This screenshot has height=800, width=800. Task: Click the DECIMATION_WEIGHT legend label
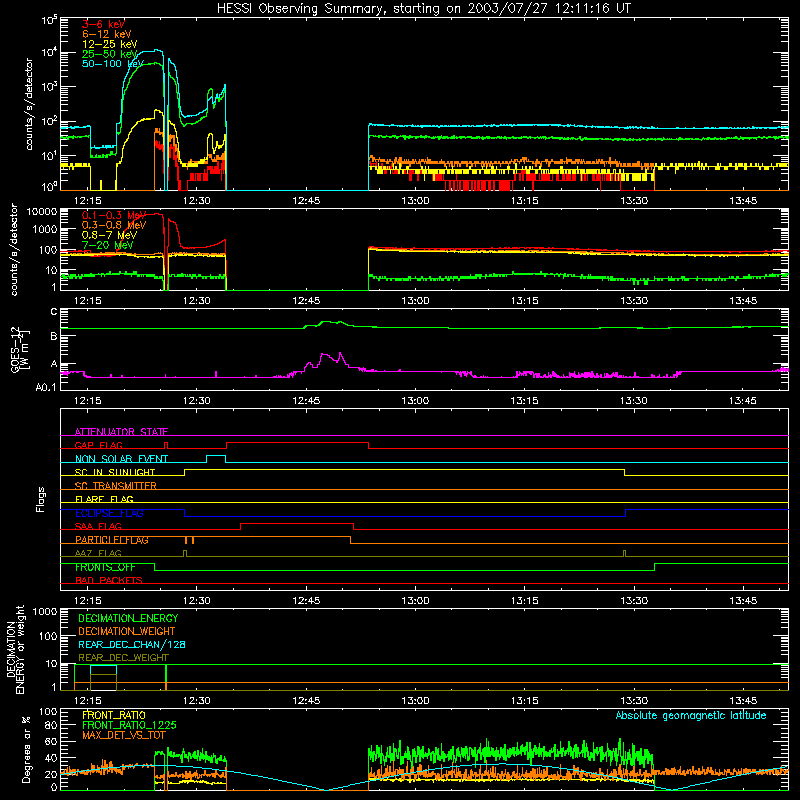click(127, 632)
